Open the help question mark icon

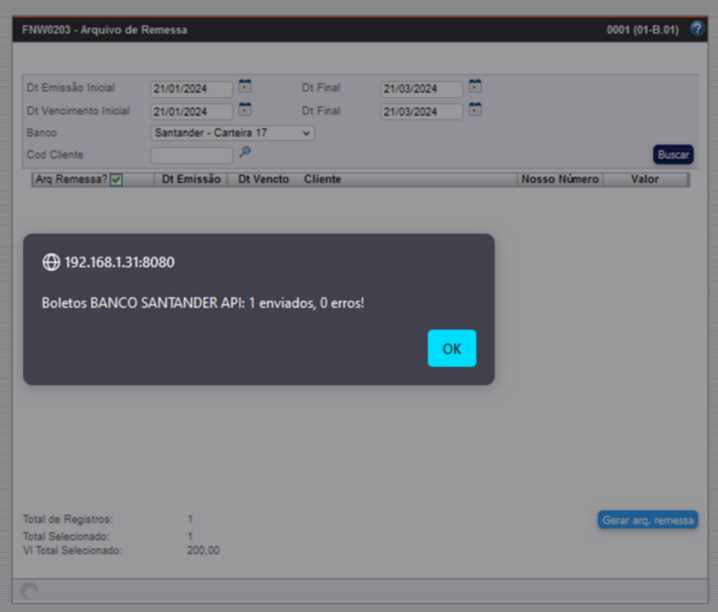(697, 29)
